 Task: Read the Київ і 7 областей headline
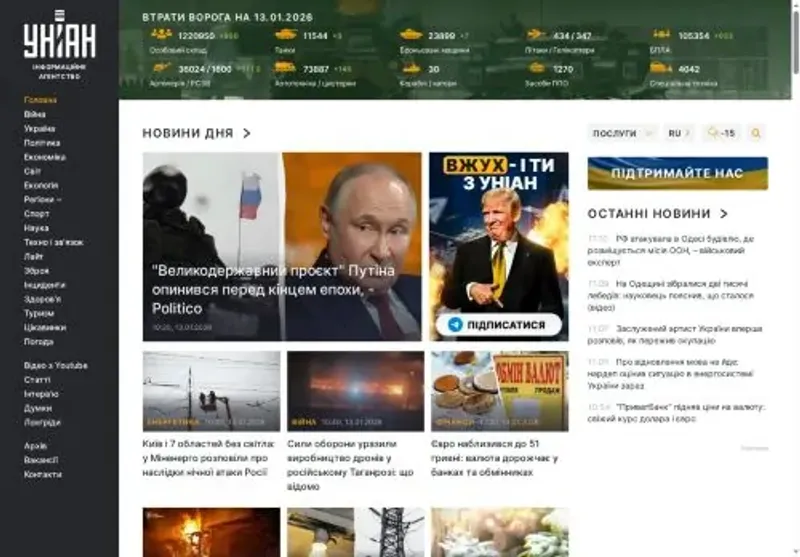tap(209, 458)
